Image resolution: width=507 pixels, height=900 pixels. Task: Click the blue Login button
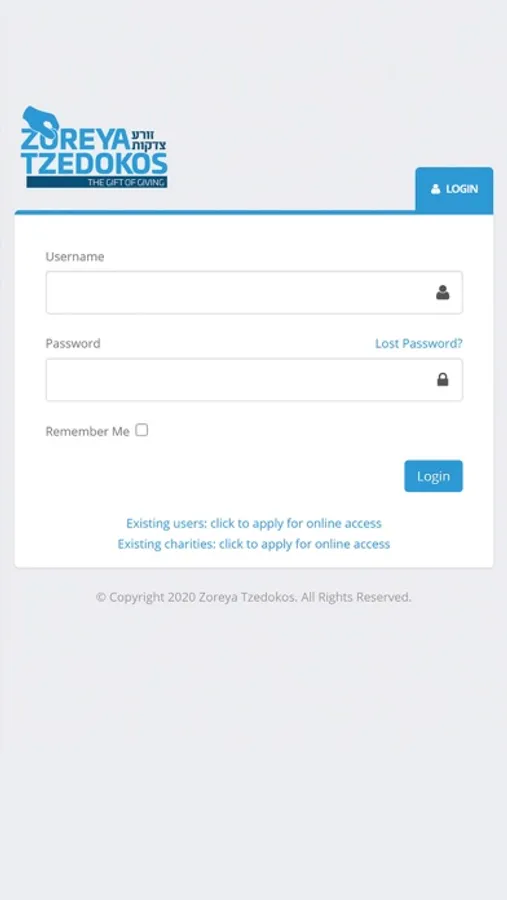(434, 476)
